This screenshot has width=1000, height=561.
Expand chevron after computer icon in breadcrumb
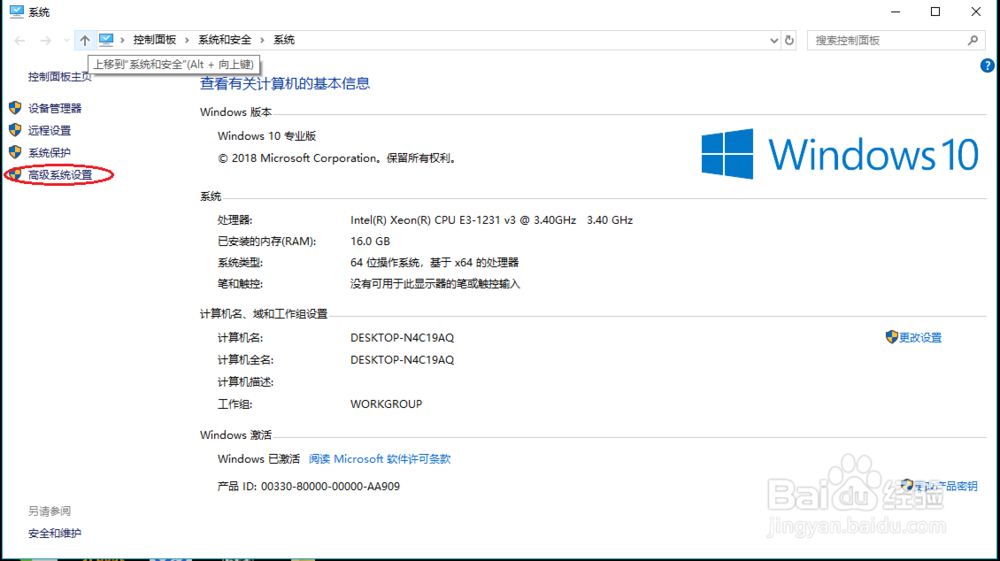point(122,40)
